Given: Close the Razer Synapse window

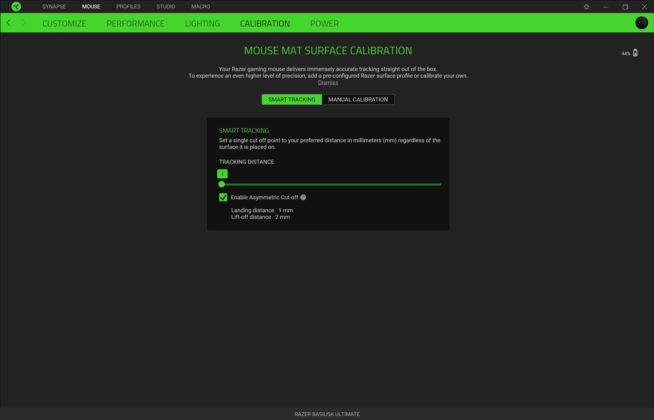Looking at the screenshot, I should coord(644,7).
